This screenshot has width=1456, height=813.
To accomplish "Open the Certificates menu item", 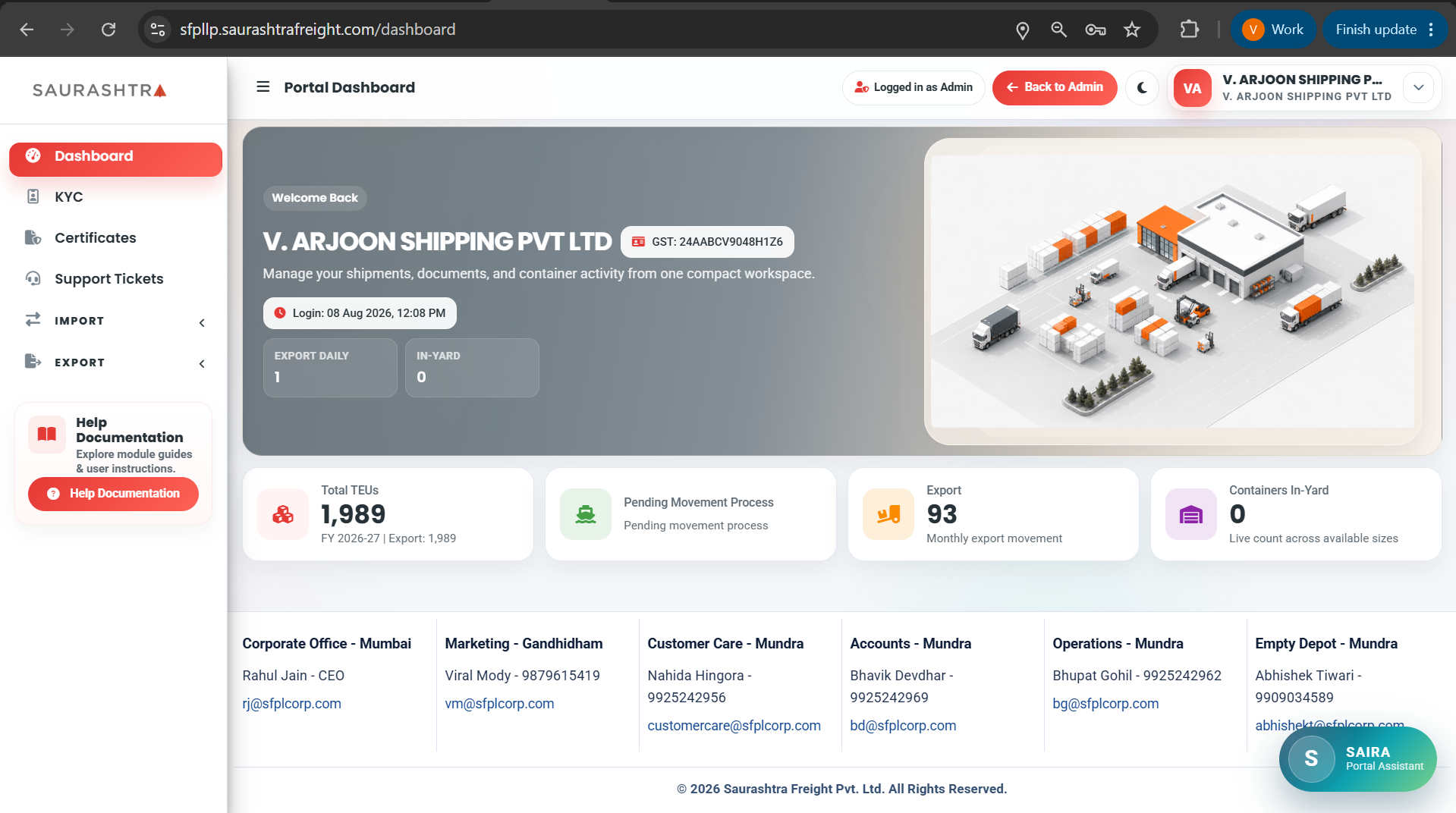I will click(115, 237).
